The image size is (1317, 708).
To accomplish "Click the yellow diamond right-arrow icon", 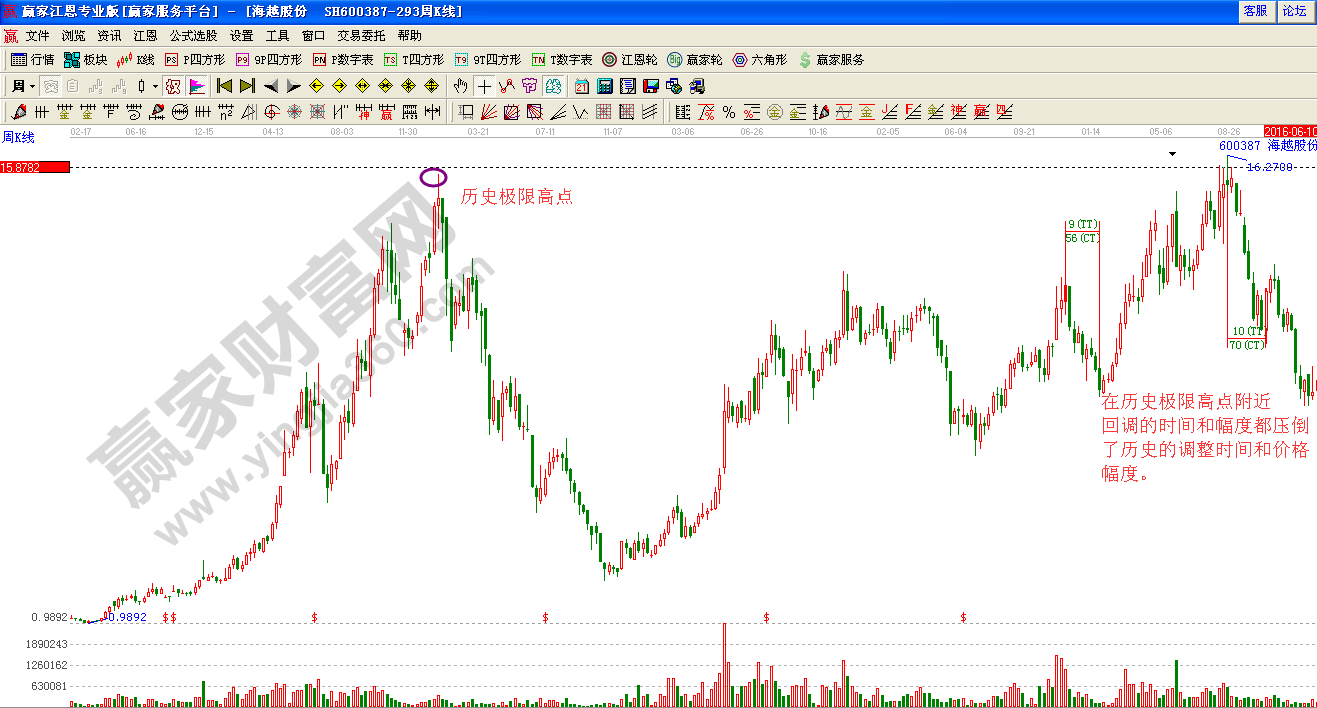I will pyautogui.click(x=339, y=86).
